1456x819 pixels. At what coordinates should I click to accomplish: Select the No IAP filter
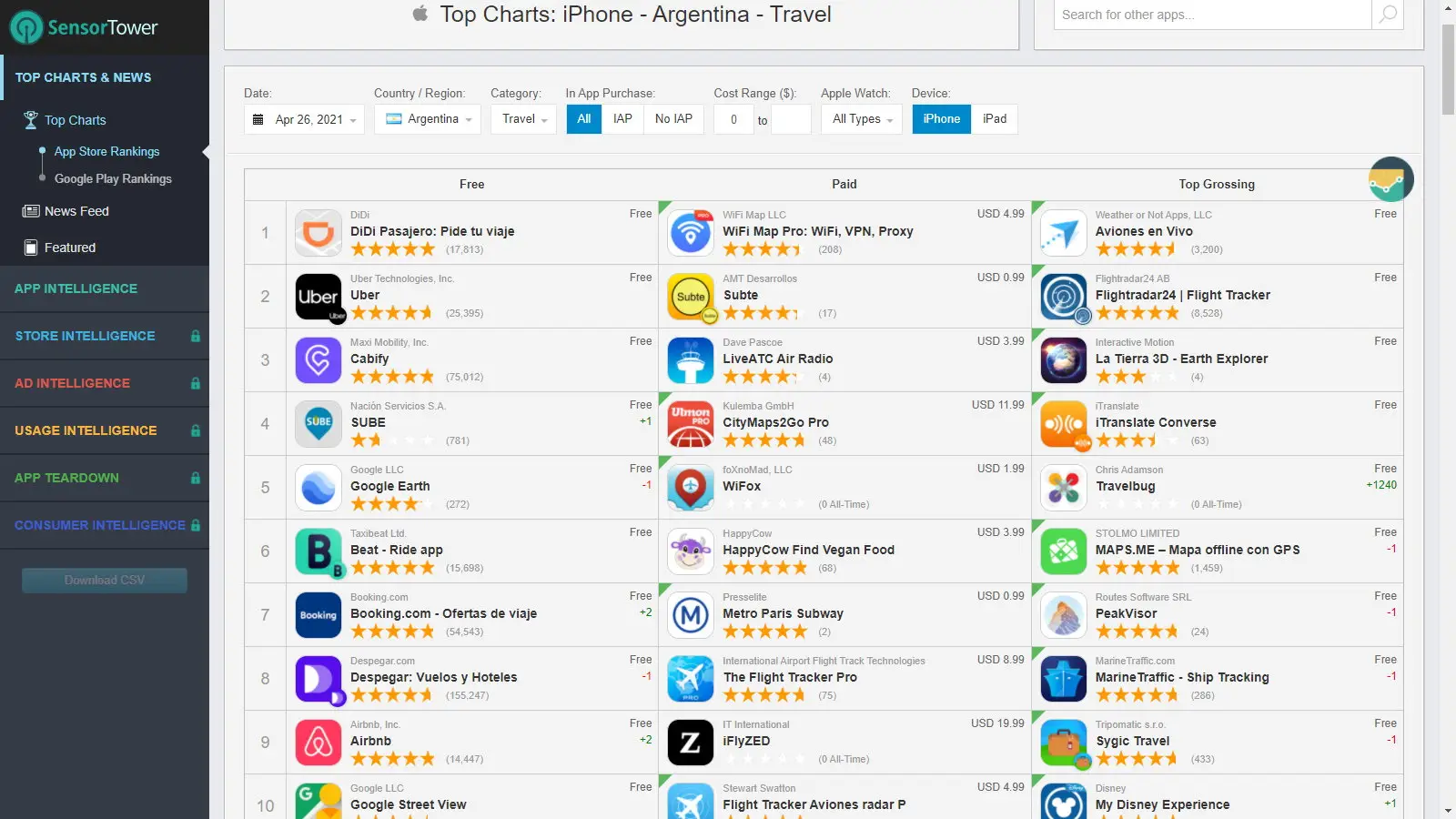673,119
